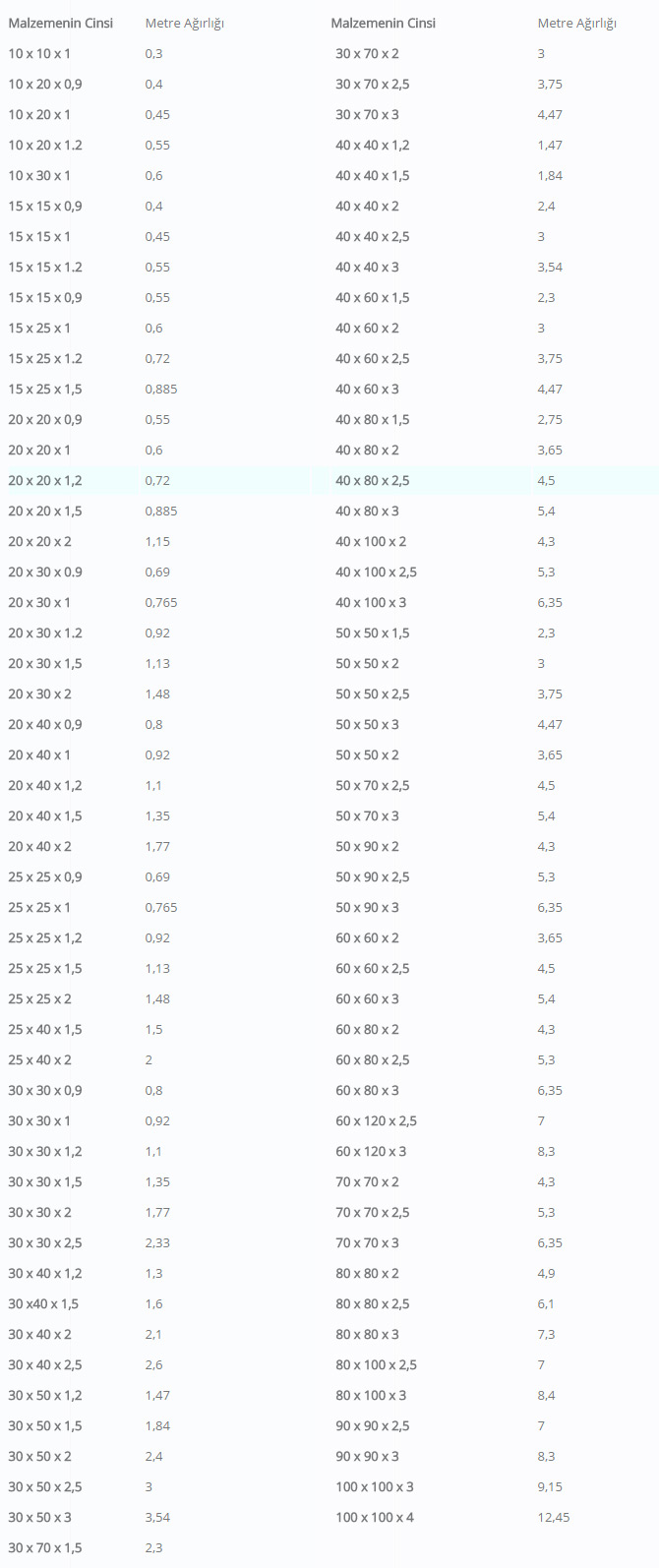The height and width of the screenshot is (1568, 659).
Task: Select the '10 x 10 x 1' row
Action: (39, 53)
